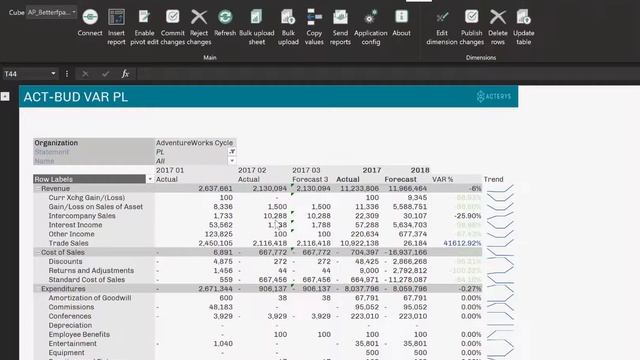
Task: Click the Send reports icon
Action: (x=340, y=17)
